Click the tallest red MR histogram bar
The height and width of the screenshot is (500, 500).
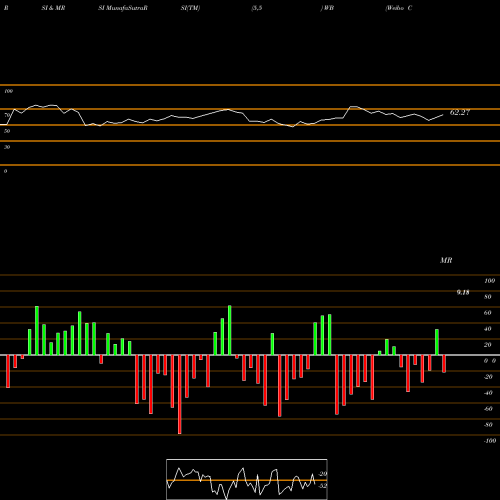pos(180,394)
